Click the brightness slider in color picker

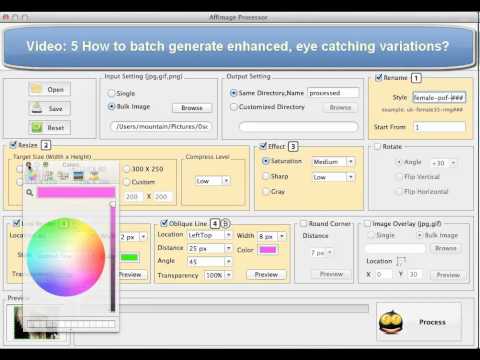113,257
